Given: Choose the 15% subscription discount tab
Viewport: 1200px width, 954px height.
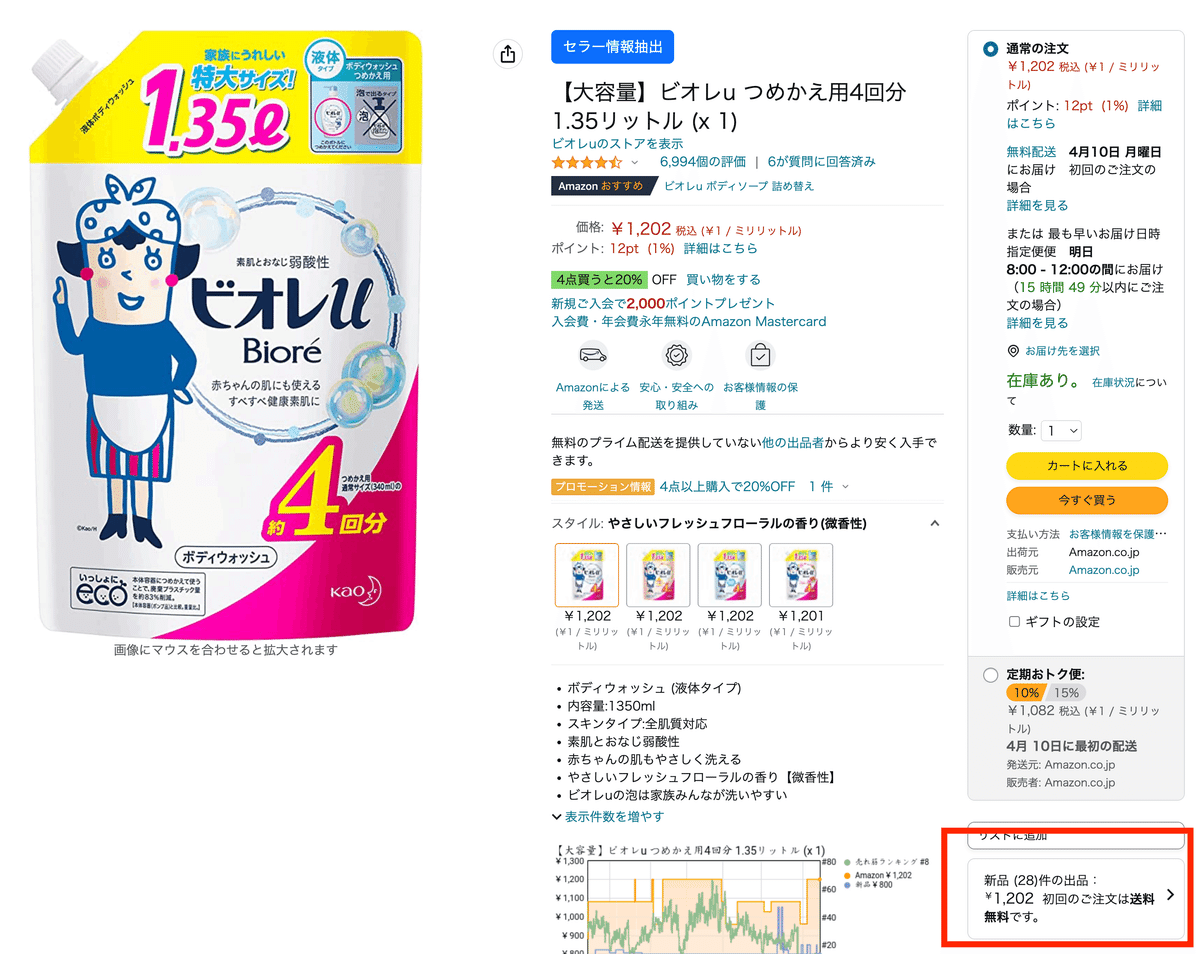Looking at the screenshot, I should [1066, 693].
